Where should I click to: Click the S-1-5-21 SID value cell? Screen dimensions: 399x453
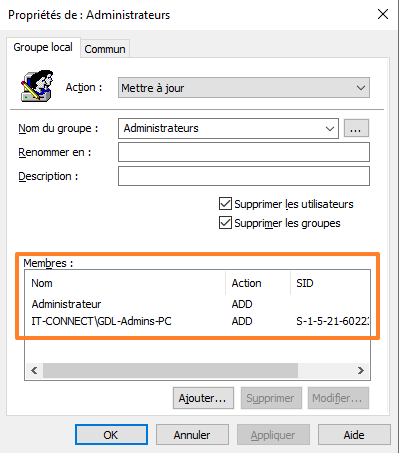click(x=332, y=321)
